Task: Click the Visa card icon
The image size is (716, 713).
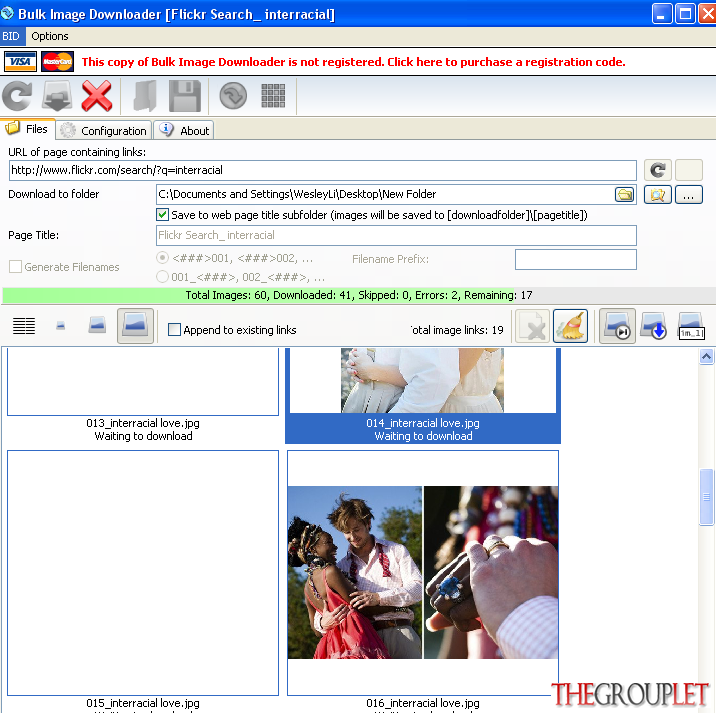Action: pos(20,62)
